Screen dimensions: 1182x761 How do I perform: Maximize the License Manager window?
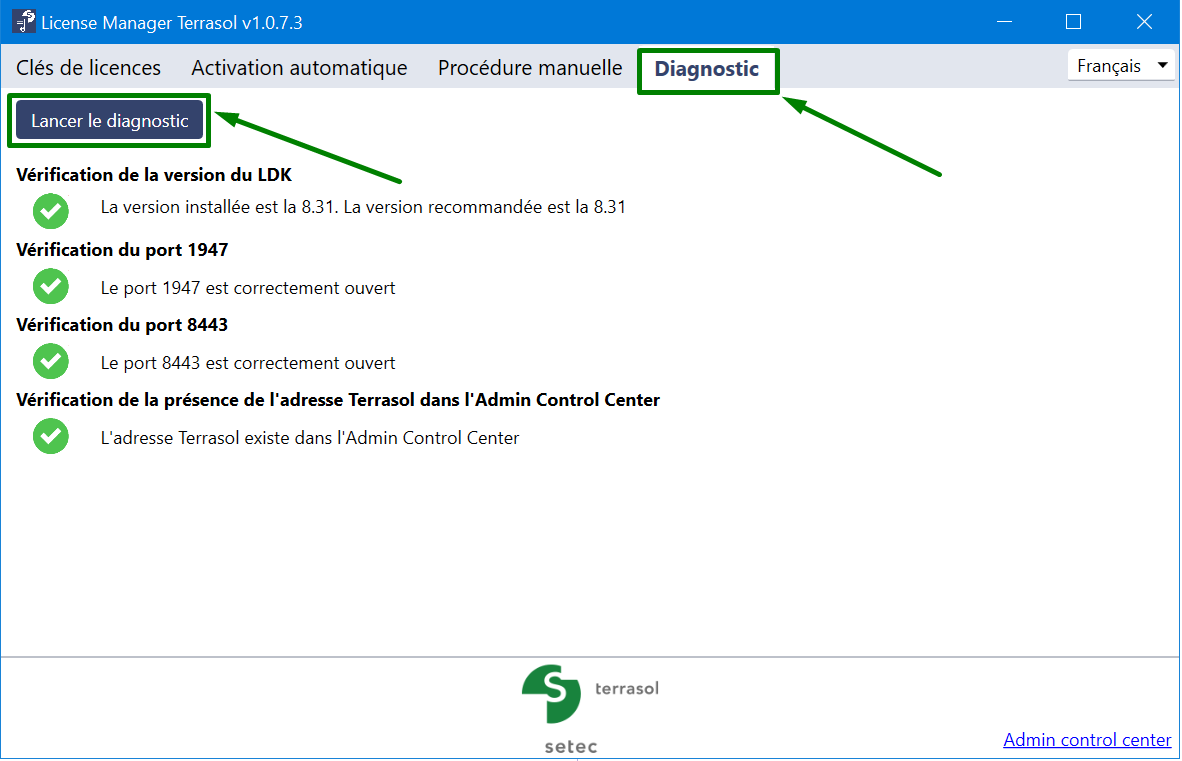coord(1073,22)
